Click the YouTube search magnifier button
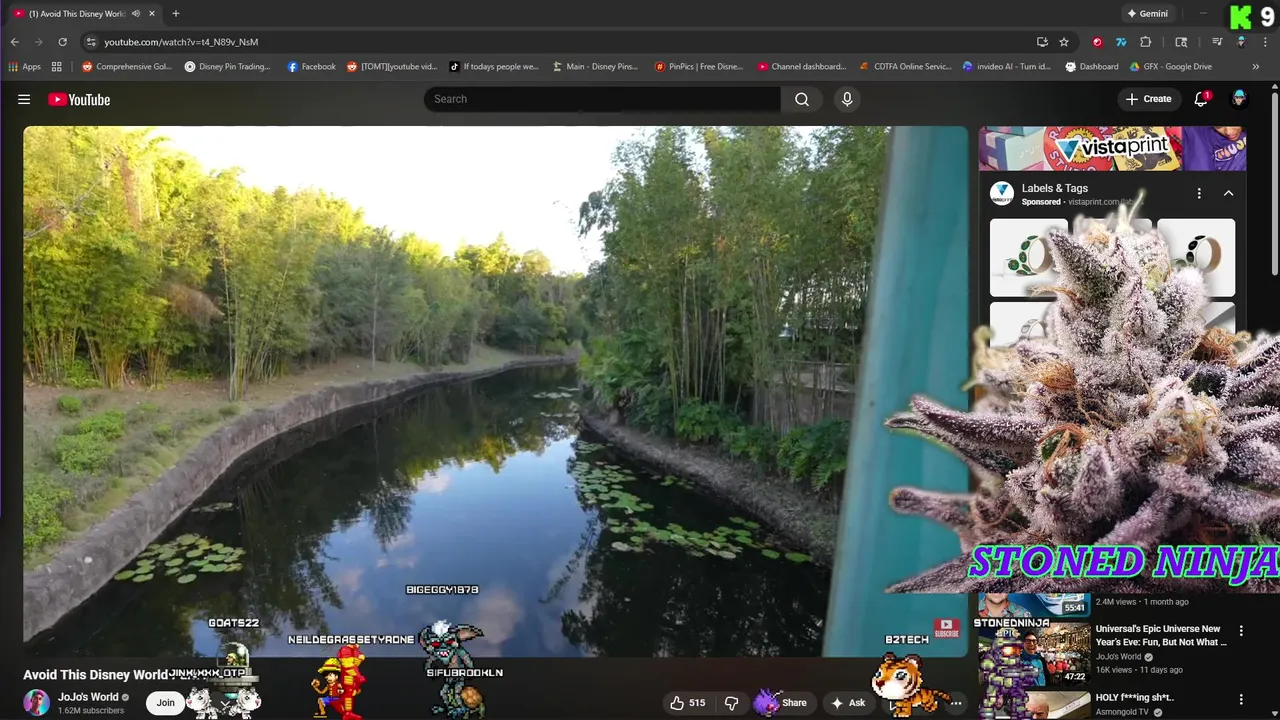 [802, 99]
